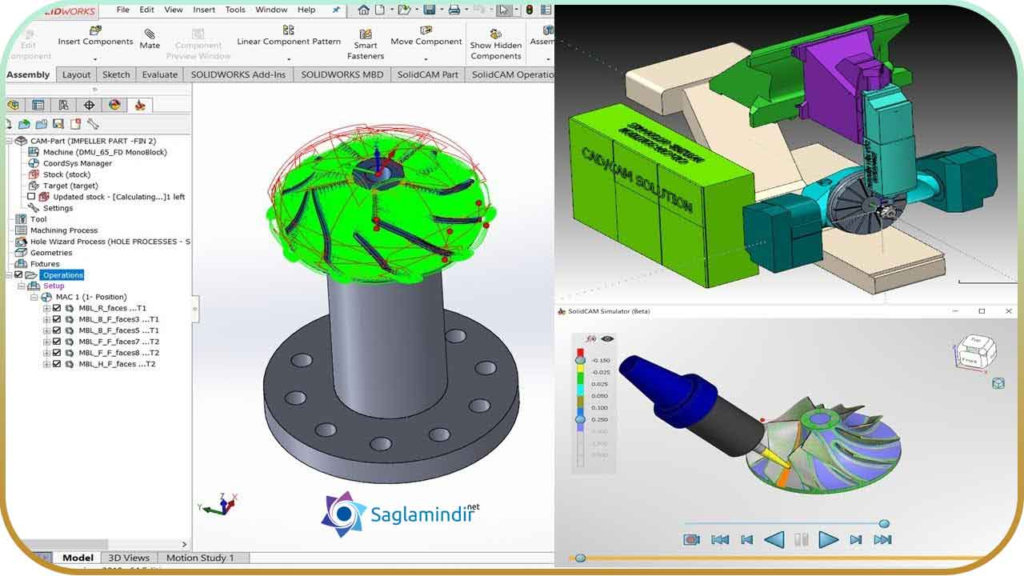Expand the MBL_F_F_faces7 operation node

click(x=46, y=342)
